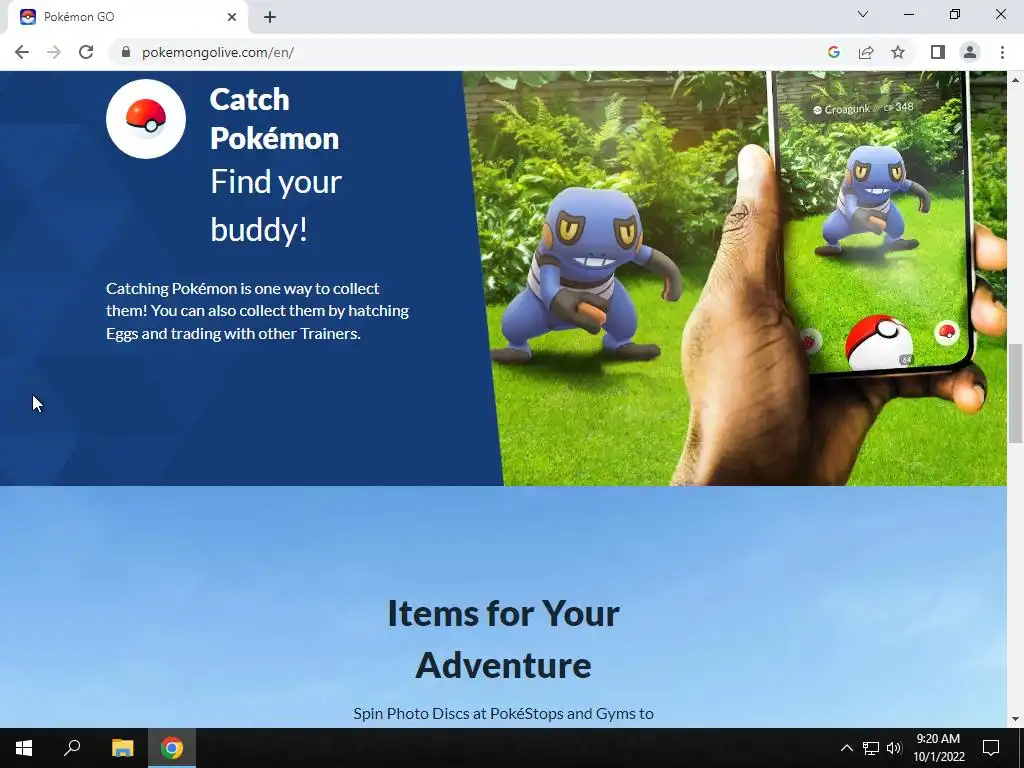Open the Chrome side panel

(938, 52)
